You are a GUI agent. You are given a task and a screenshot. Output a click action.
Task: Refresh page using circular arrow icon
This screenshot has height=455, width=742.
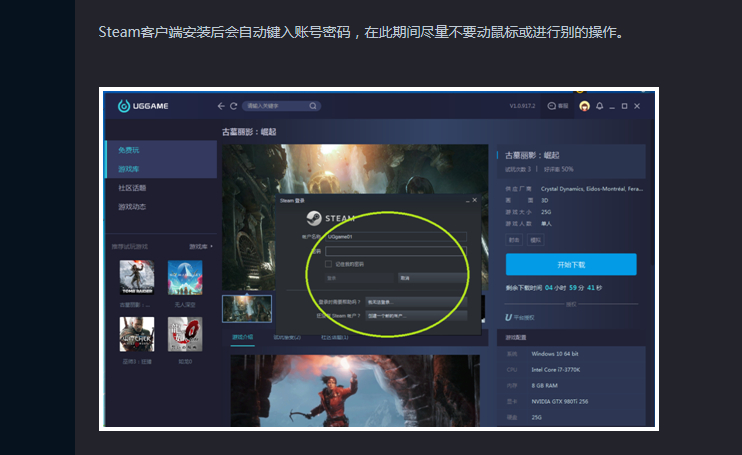(x=233, y=106)
